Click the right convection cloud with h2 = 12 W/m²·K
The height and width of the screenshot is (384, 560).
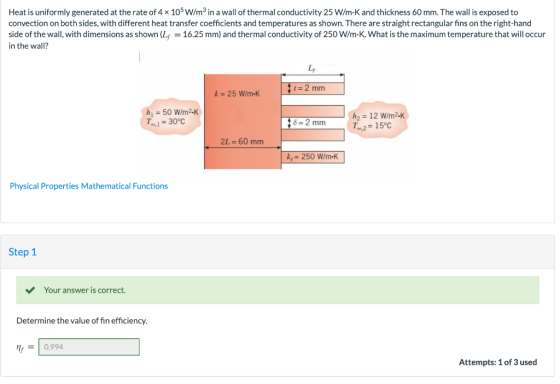pos(378,120)
